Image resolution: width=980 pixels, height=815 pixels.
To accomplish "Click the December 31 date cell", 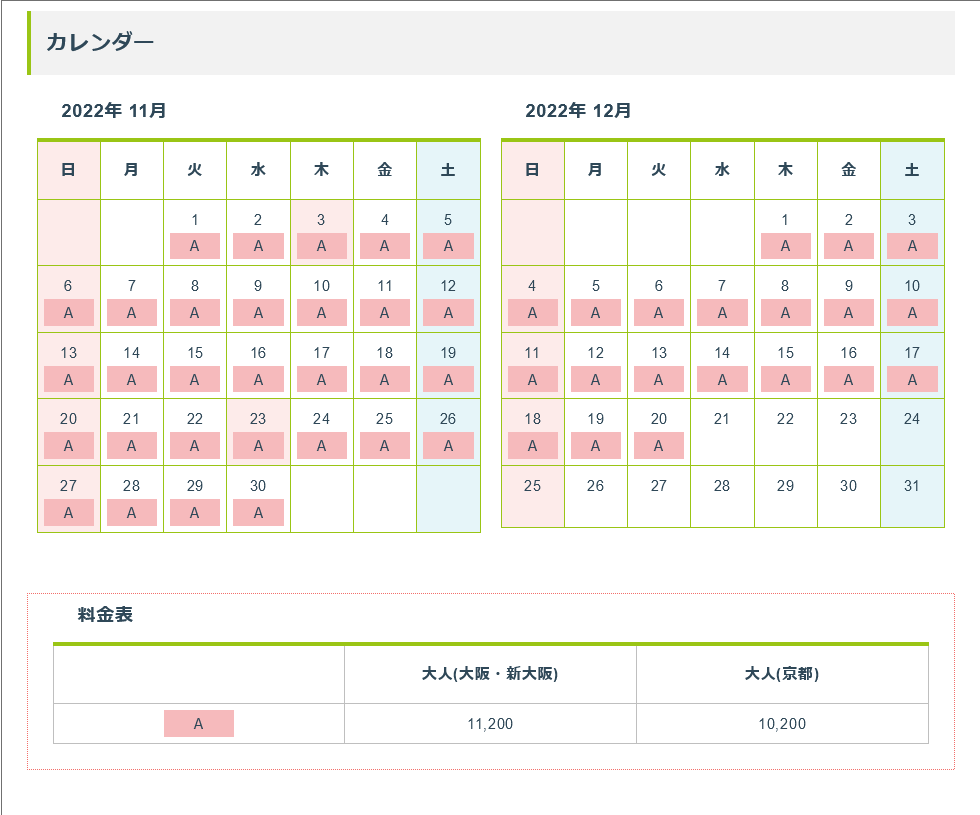I will coord(912,495).
